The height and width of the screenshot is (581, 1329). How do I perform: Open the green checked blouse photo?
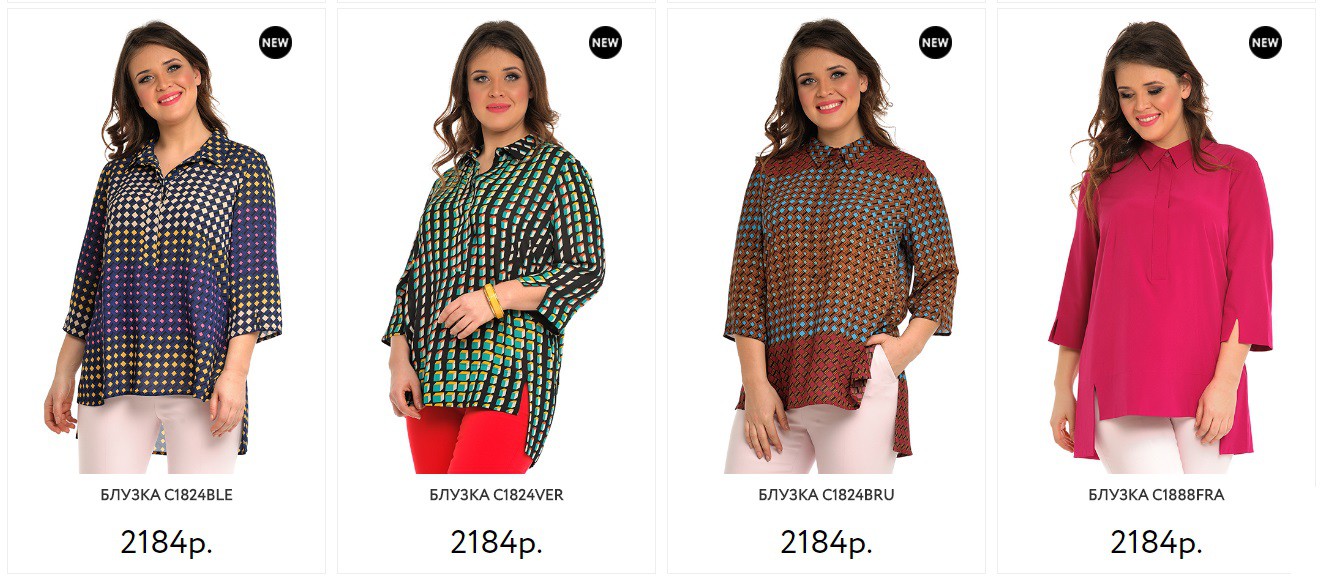coord(496,246)
